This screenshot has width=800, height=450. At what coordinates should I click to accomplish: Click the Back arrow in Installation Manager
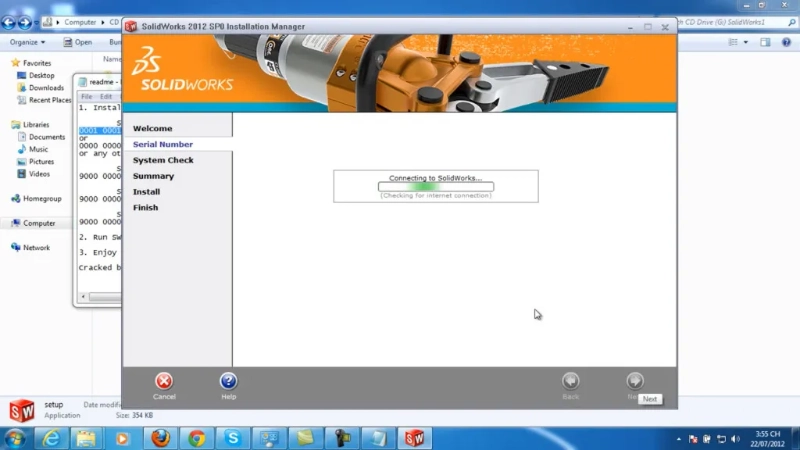[570, 381]
